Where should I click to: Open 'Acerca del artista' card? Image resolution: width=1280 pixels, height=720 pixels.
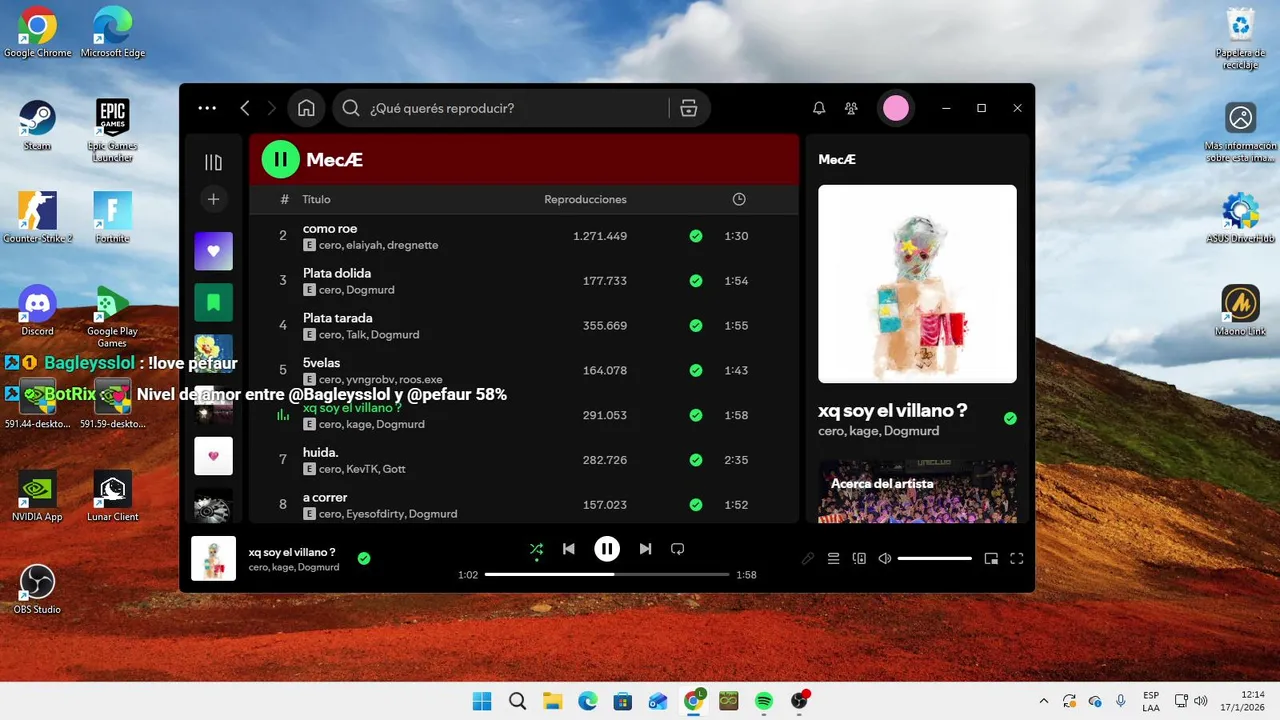917,491
